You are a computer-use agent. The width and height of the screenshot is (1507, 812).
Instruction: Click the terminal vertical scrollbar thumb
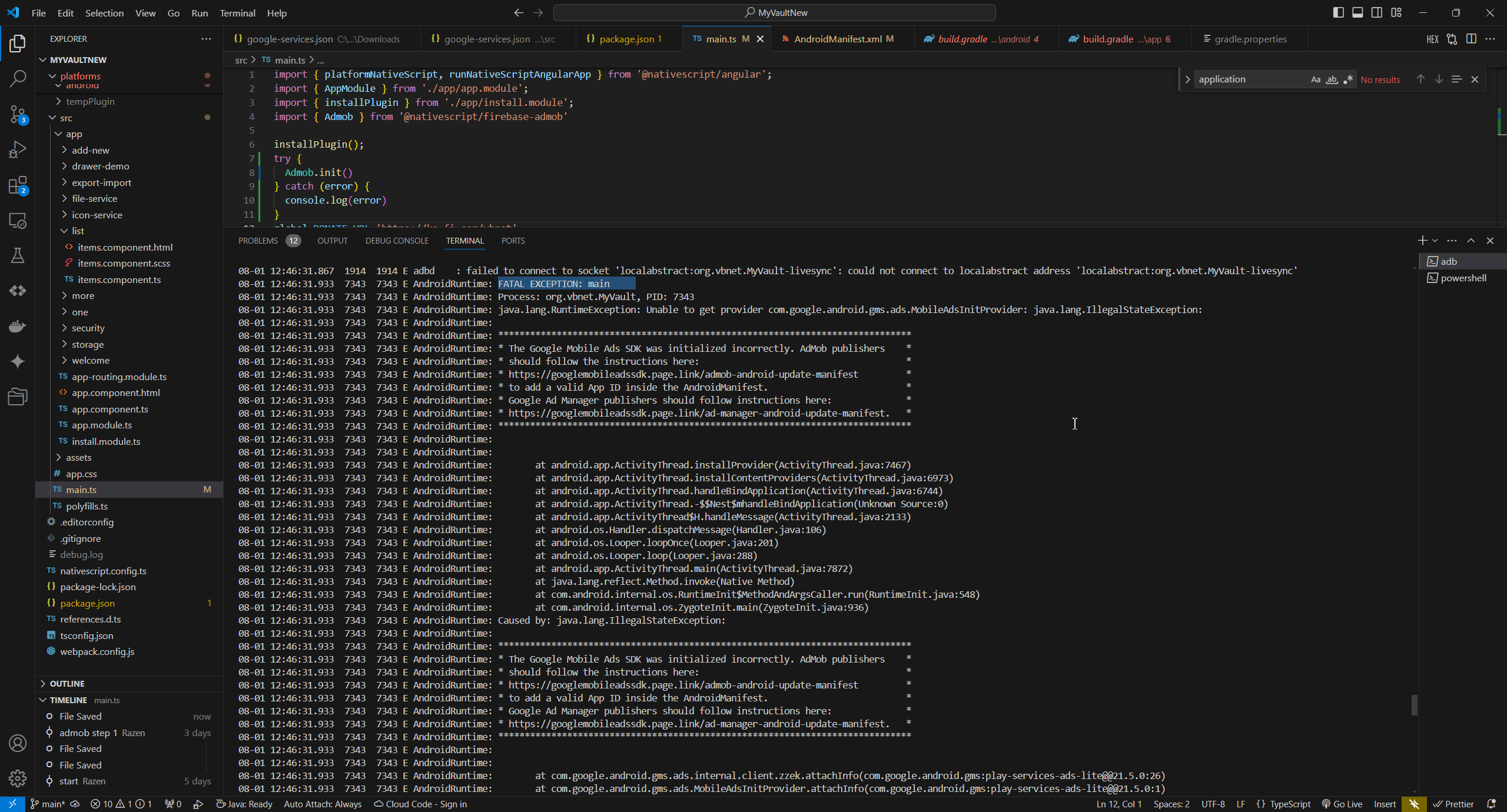click(1414, 704)
